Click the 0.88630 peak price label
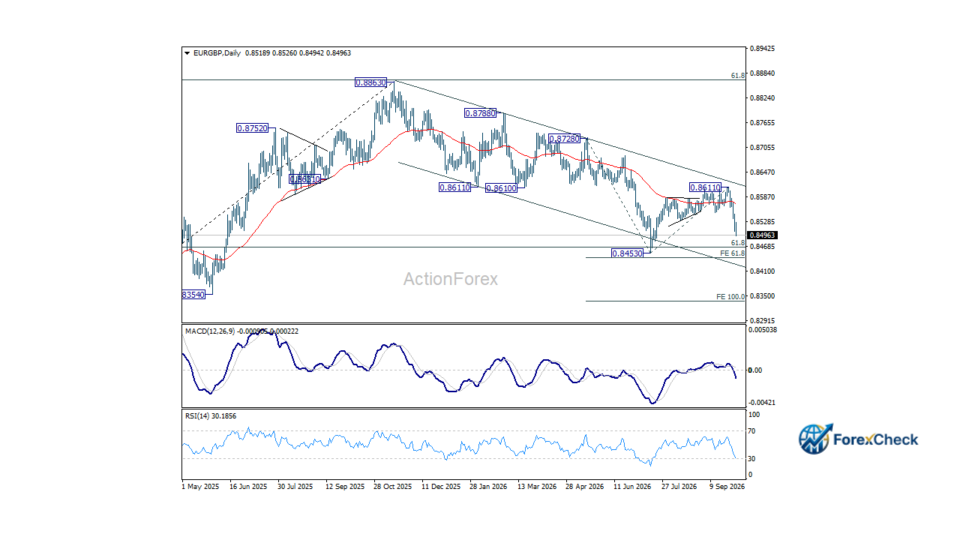The height and width of the screenshot is (540, 960). tap(371, 82)
